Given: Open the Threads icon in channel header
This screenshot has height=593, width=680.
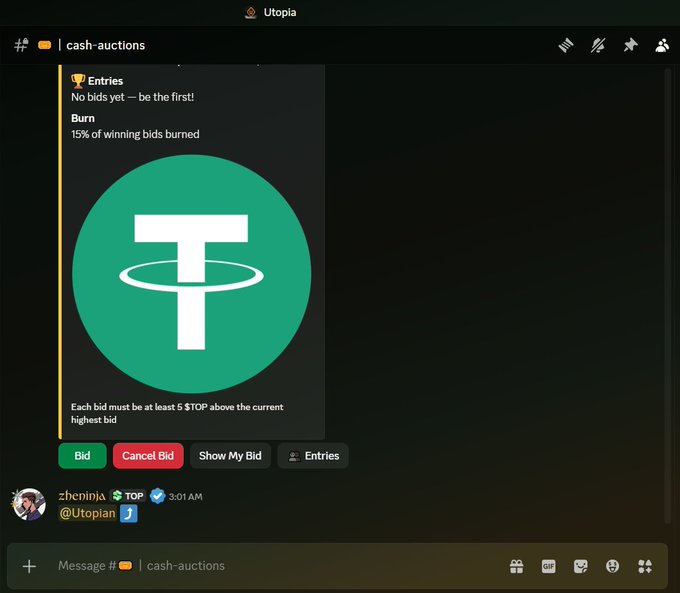Looking at the screenshot, I should 566,45.
